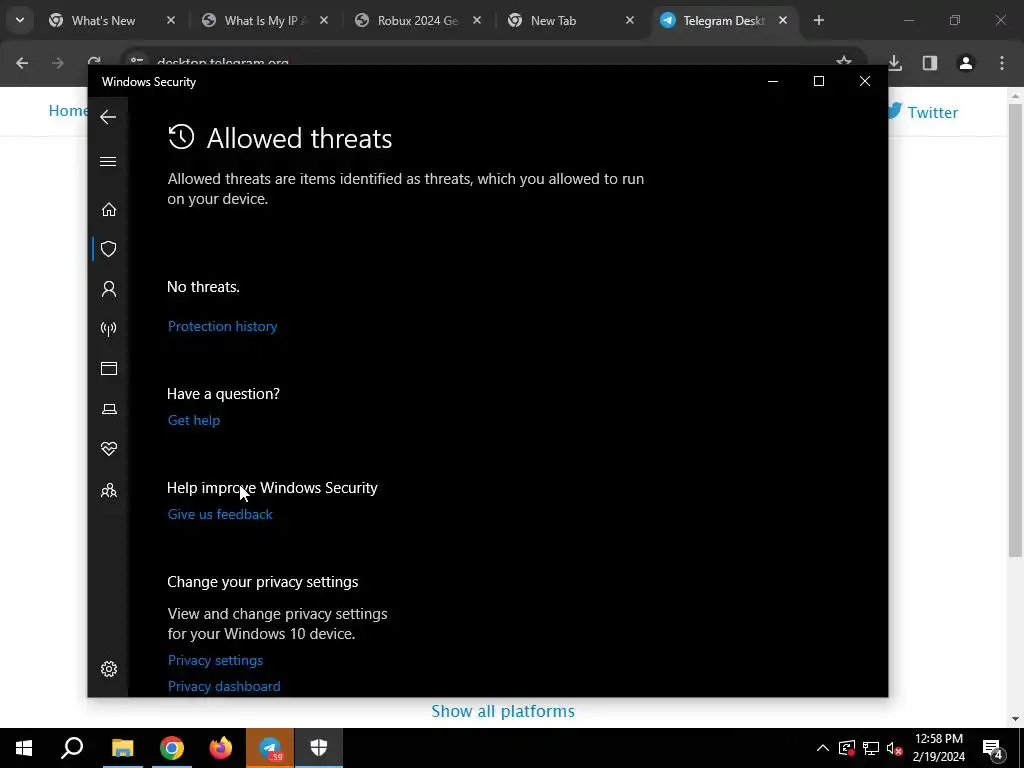Open the hamburger navigation menu
The image size is (1024, 768).
click(108, 161)
